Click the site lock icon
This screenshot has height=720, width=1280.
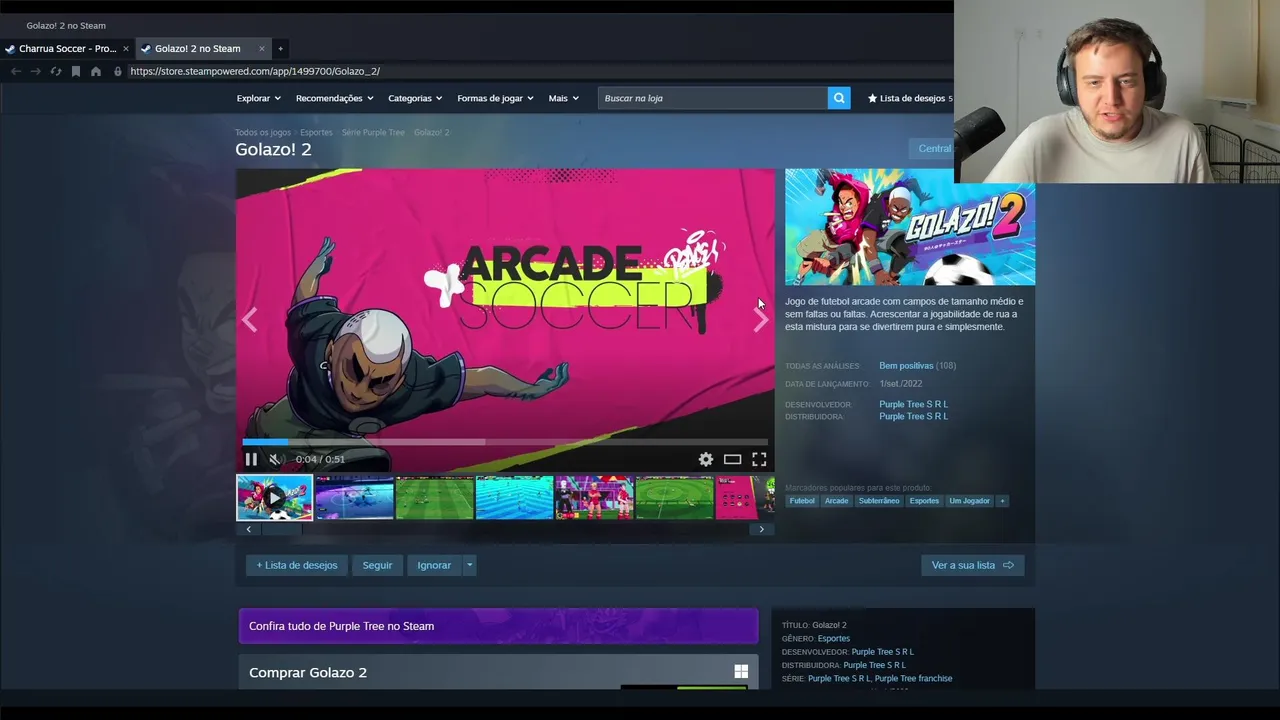[x=118, y=71]
